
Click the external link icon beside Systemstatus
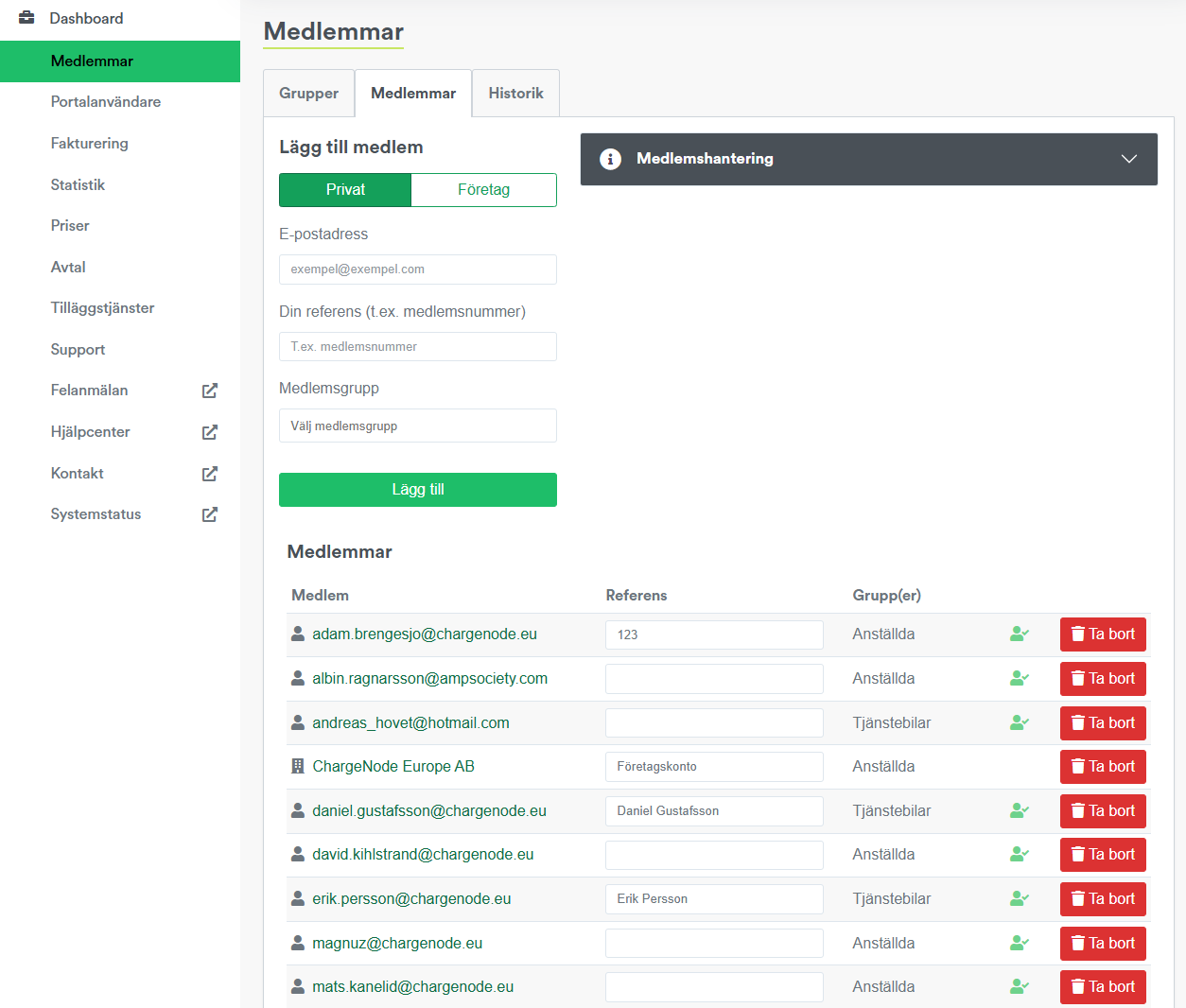pyautogui.click(x=210, y=514)
